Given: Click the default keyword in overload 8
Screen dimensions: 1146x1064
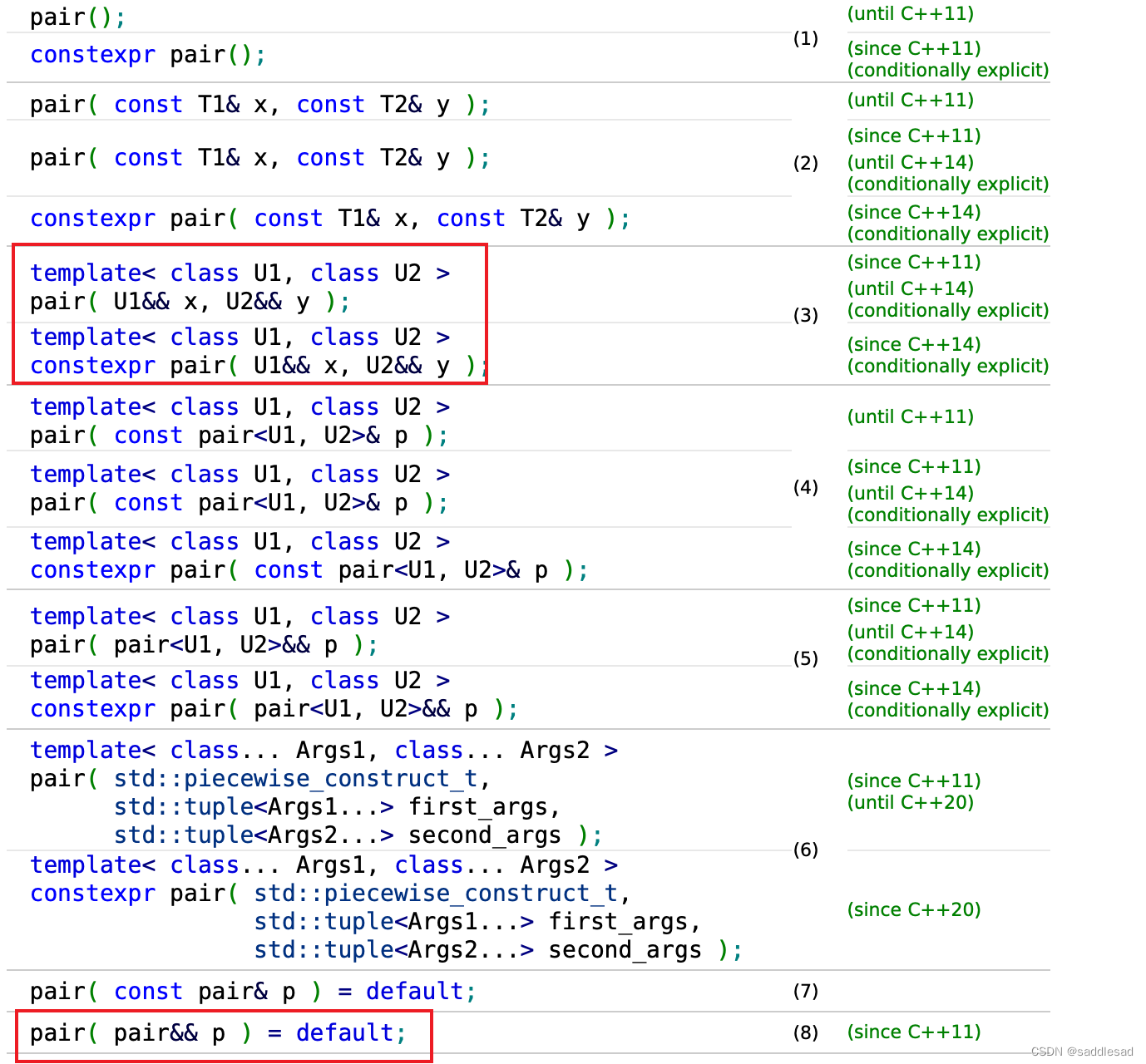Looking at the screenshot, I should [344, 1032].
